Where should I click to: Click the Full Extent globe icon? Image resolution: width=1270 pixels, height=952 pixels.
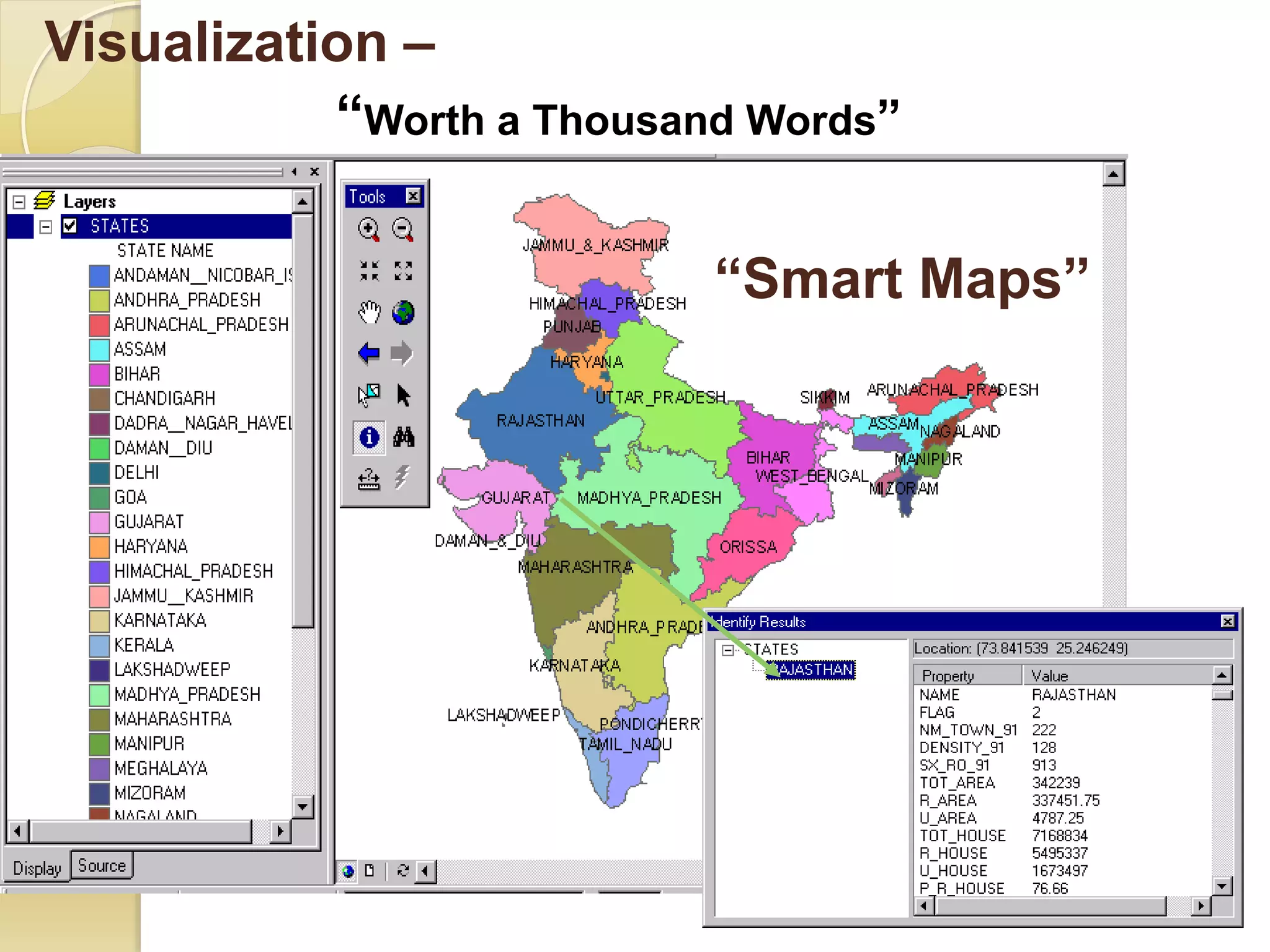[x=403, y=312]
